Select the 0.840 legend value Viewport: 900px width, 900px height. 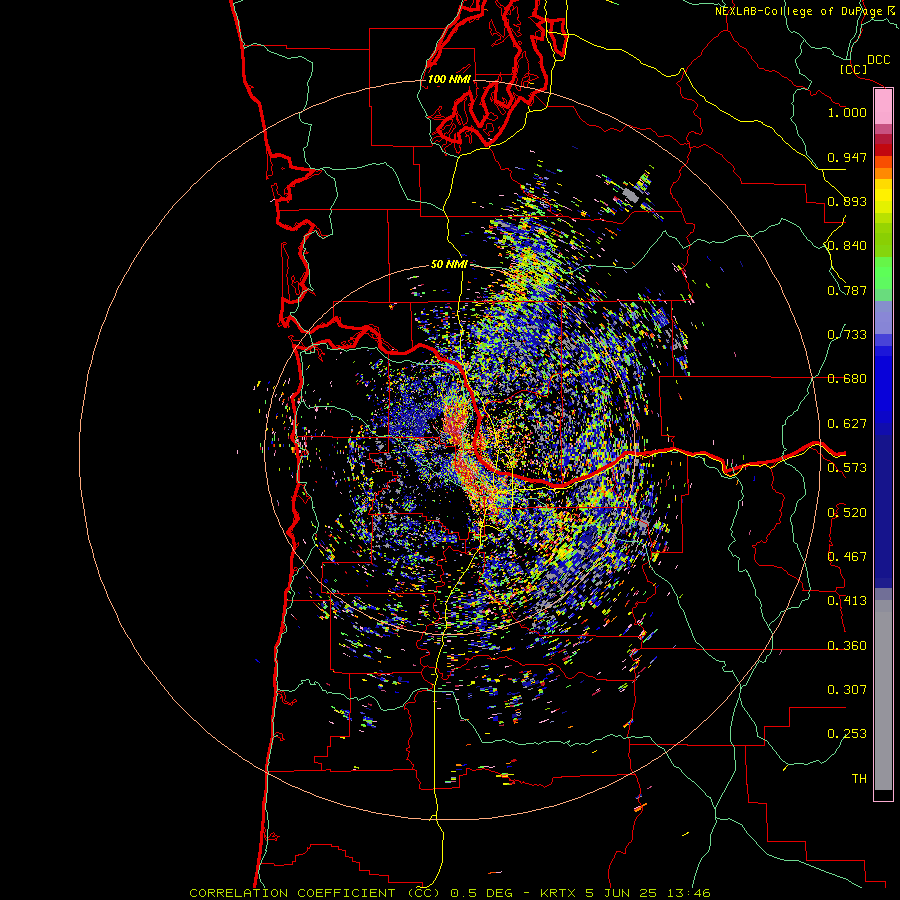(847, 246)
